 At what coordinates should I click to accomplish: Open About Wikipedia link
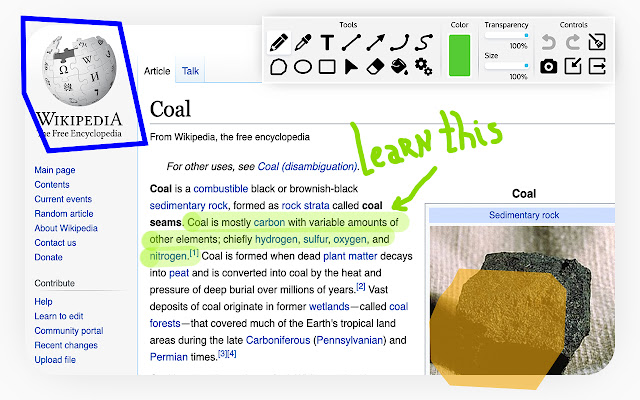tap(66, 228)
